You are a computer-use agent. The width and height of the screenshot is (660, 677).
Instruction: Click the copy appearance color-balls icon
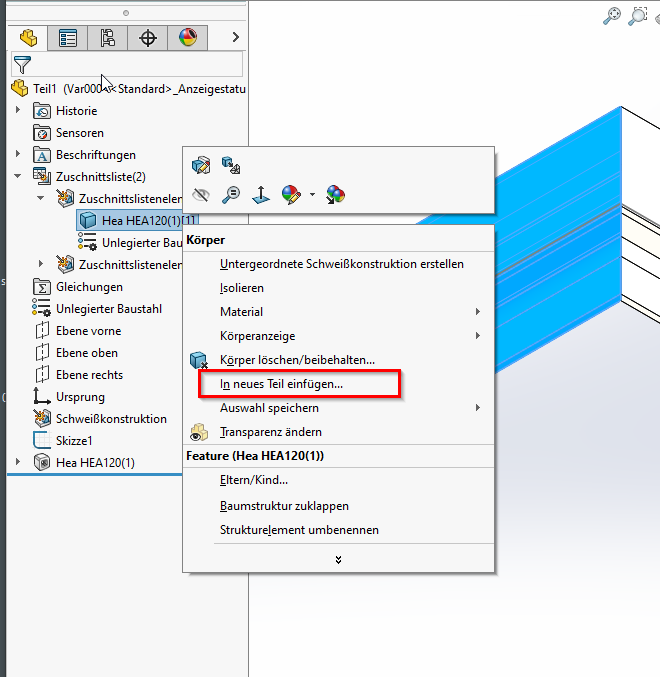(335, 195)
